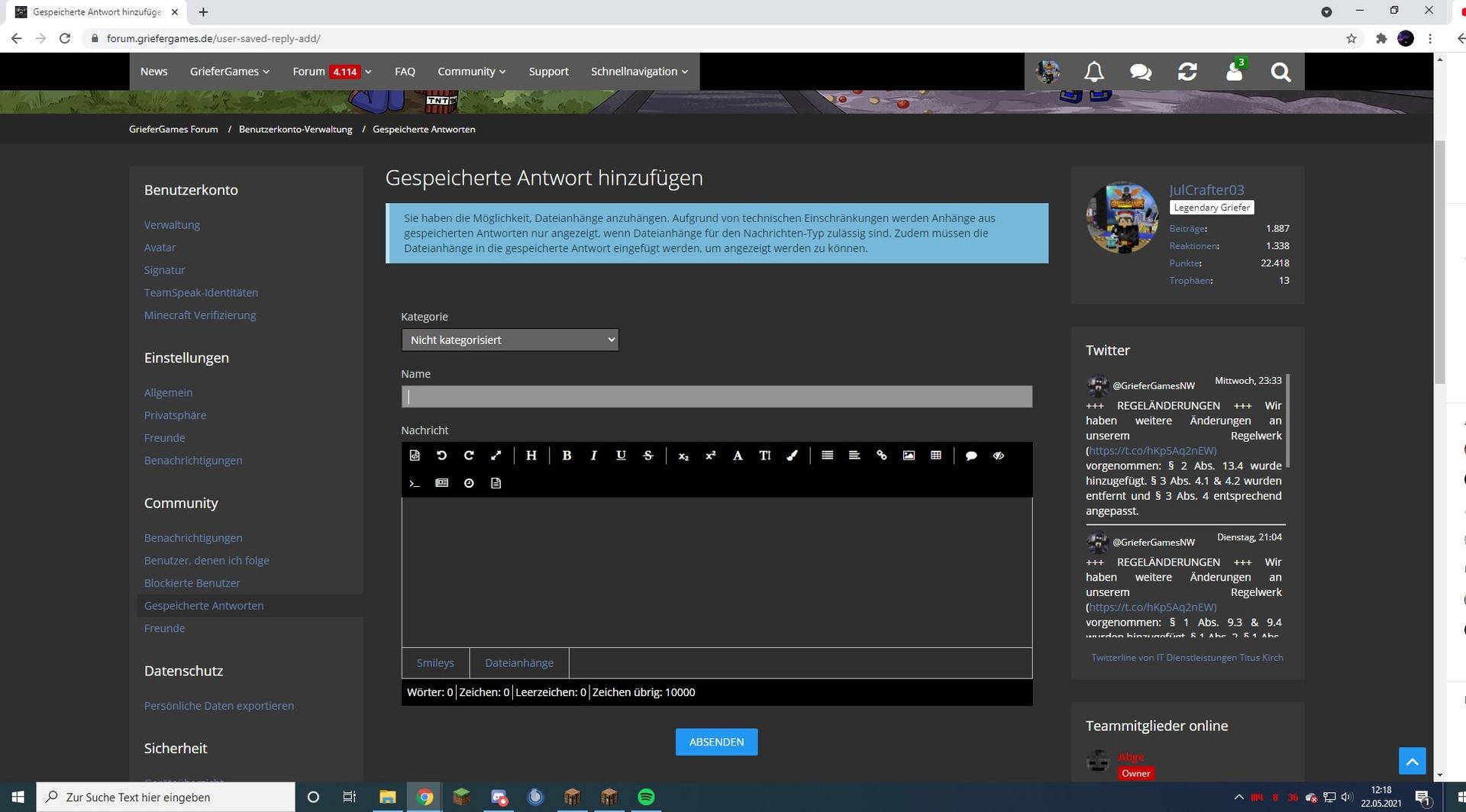
Task: Toggle italic text formatting
Action: [x=593, y=456]
